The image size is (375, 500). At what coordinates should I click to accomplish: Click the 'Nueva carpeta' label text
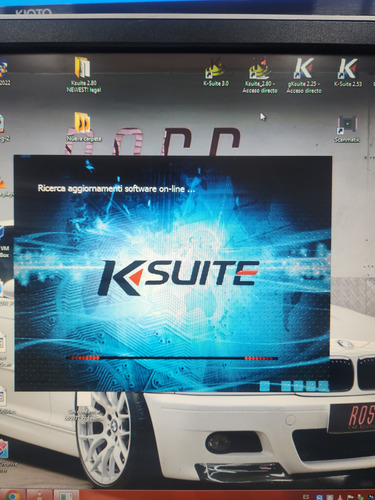coord(84,139)
